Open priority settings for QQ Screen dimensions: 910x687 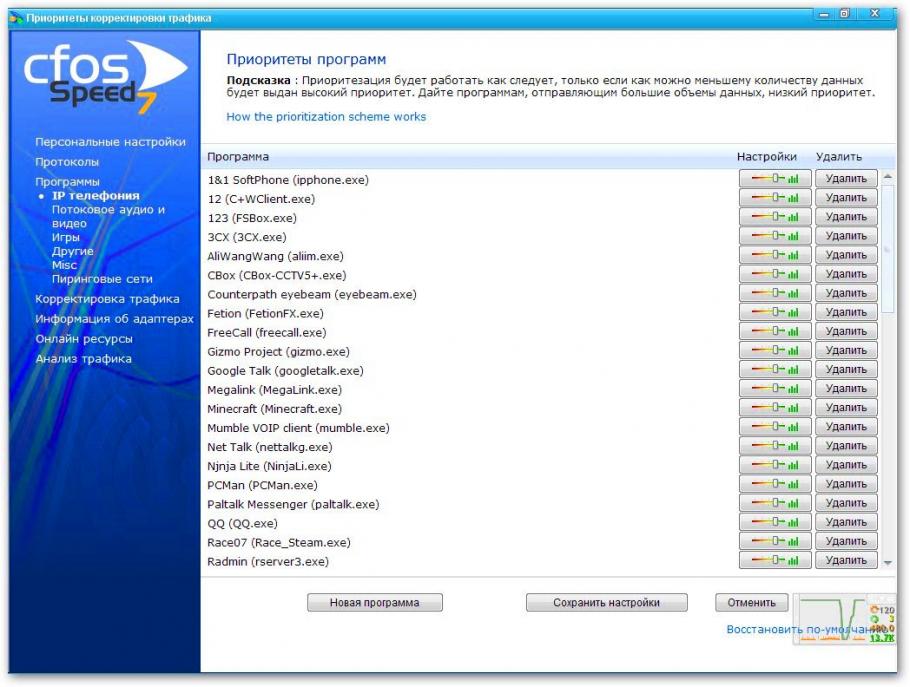[x=775, y=522]
